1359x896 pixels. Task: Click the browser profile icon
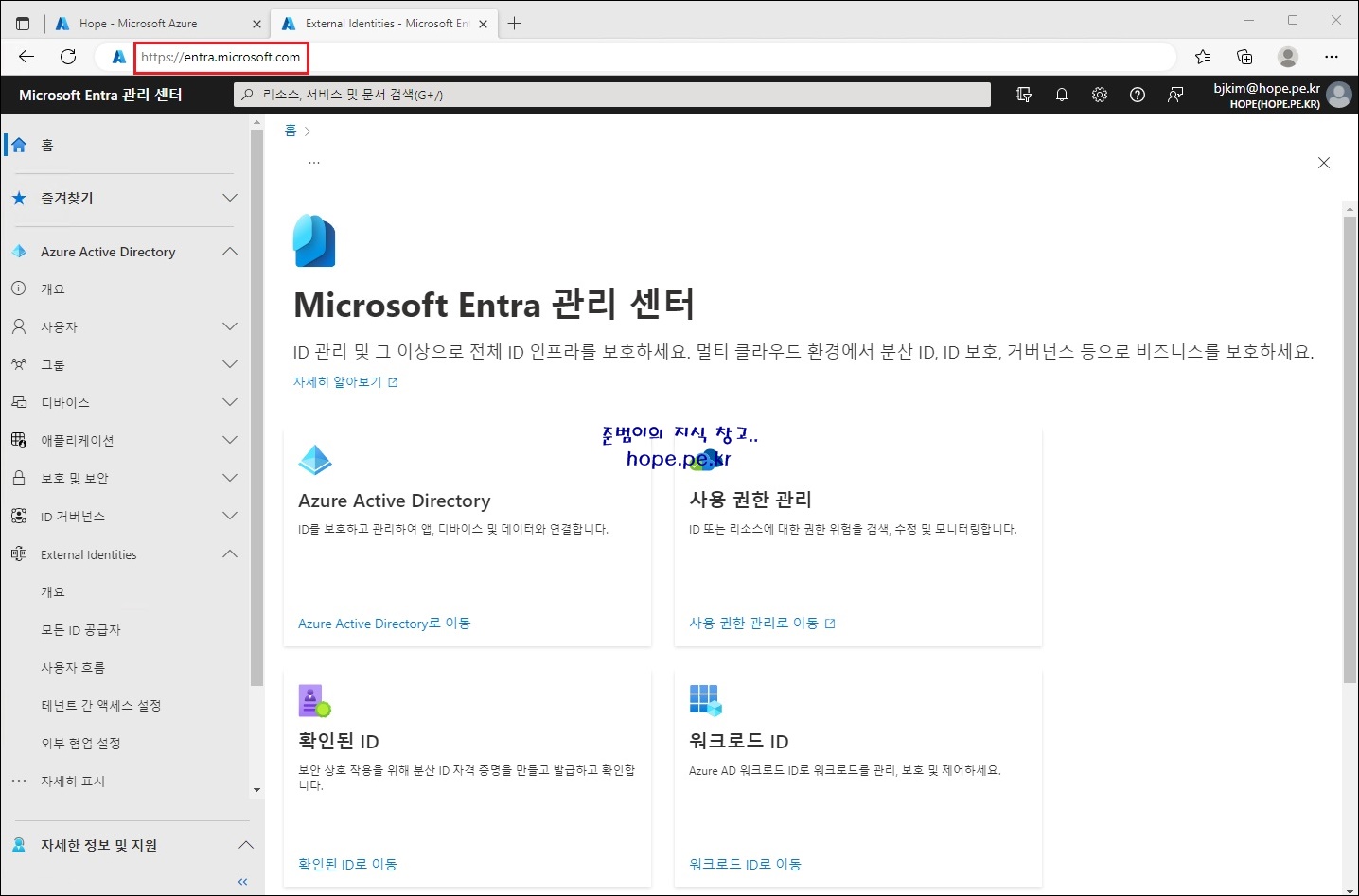[1288, 57]
